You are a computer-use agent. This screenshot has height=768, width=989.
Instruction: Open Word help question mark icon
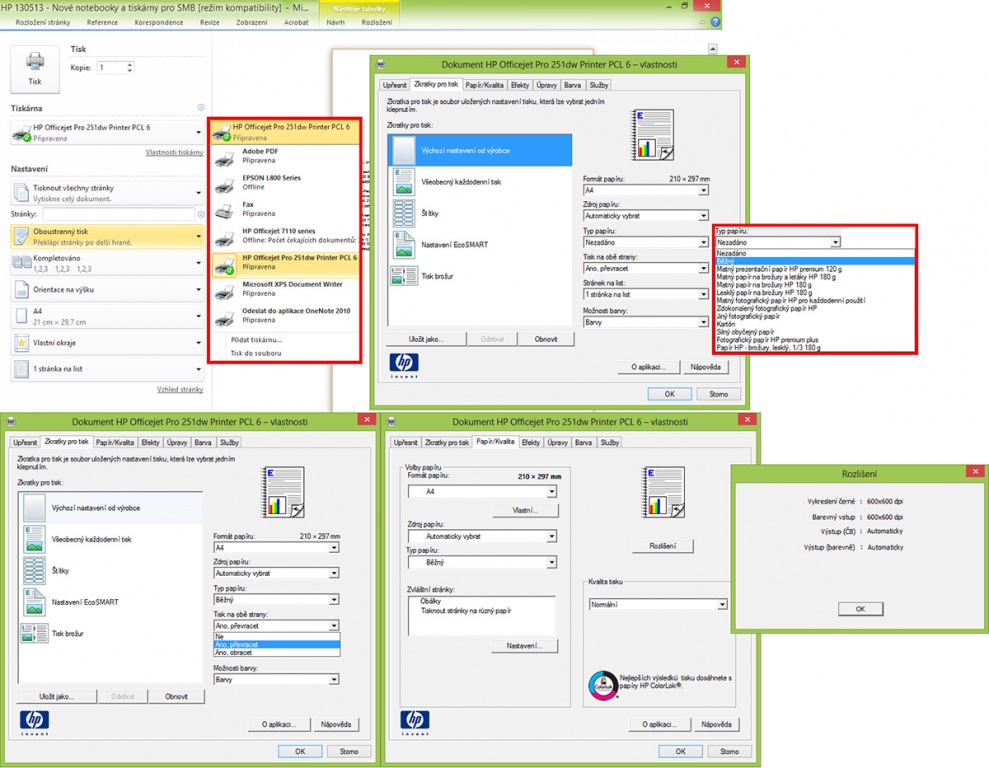[x=715, y=22]
